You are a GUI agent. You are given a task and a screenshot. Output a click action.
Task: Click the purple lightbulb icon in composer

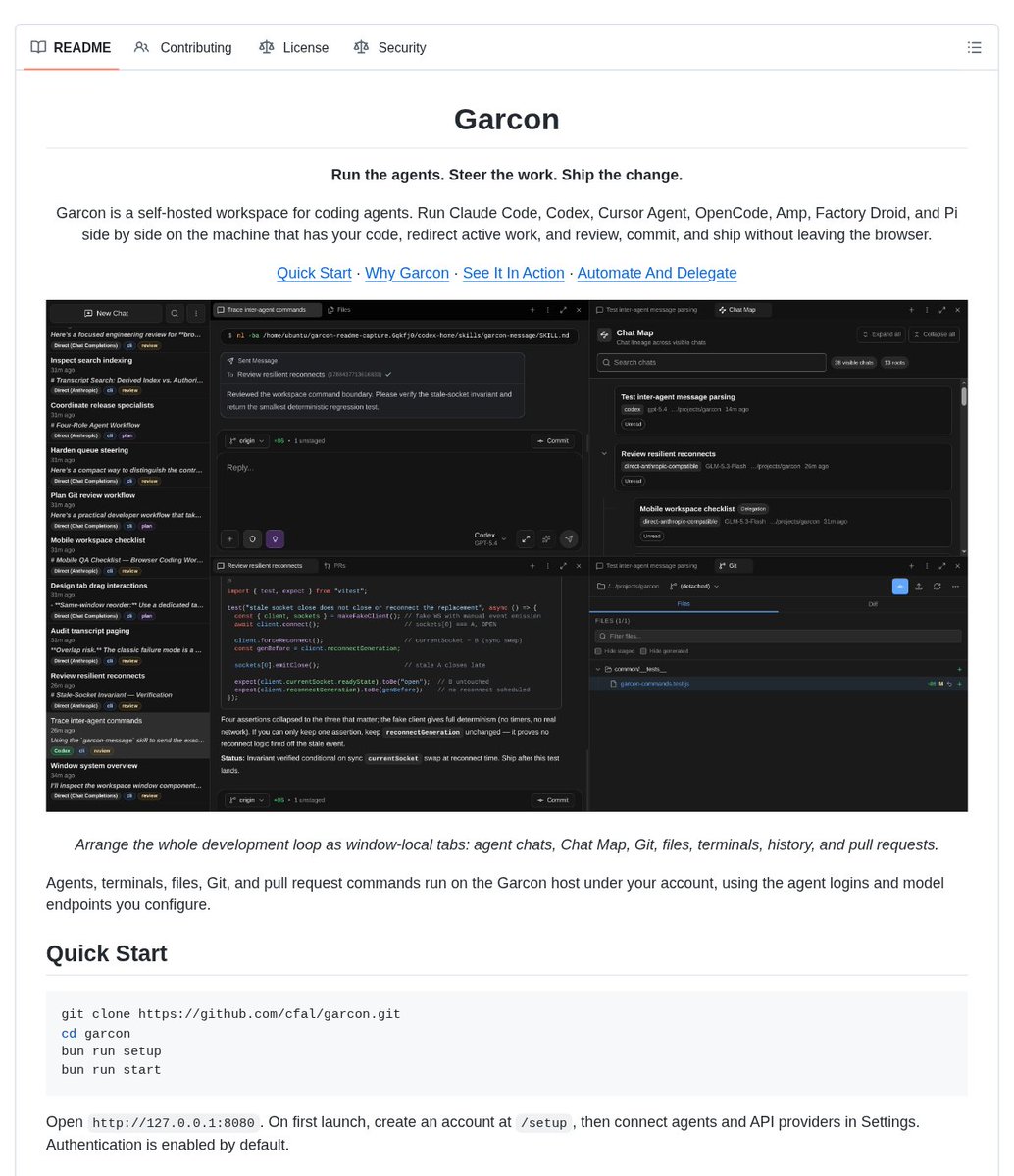[x=276, y=538]
